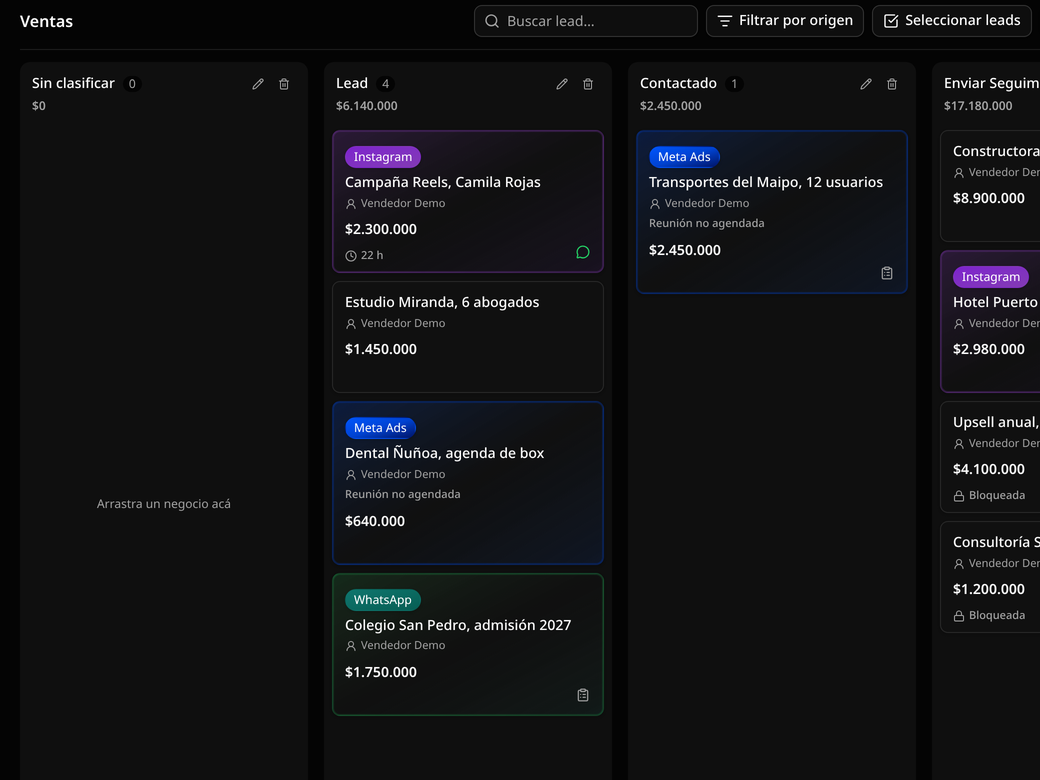Click user icon on Dental Ñuñoa card
Image resolution: width=1040 pixels, height=780 pixels.
[351, 475]
